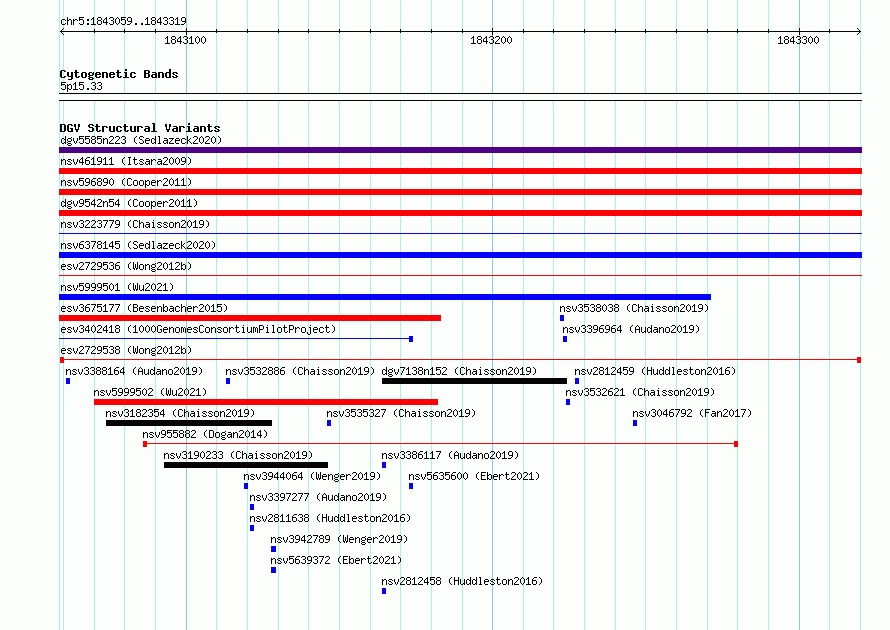The height and width of the screenshot is (630, 890).
Task: Open esv3402418 (1000GenomesConsortiumPilotProject) entry
Action: pos(198,329)
